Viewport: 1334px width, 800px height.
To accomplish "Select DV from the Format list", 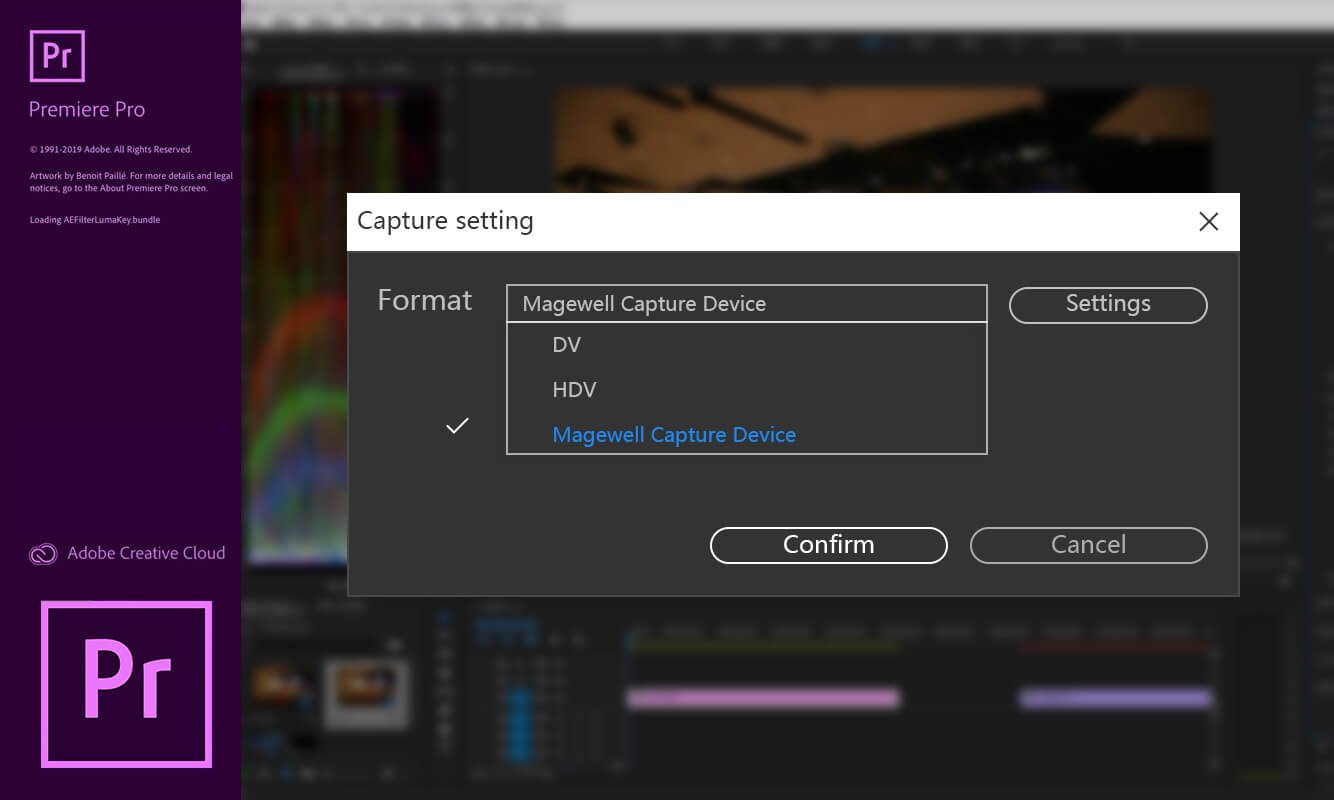I will point(567,345).
